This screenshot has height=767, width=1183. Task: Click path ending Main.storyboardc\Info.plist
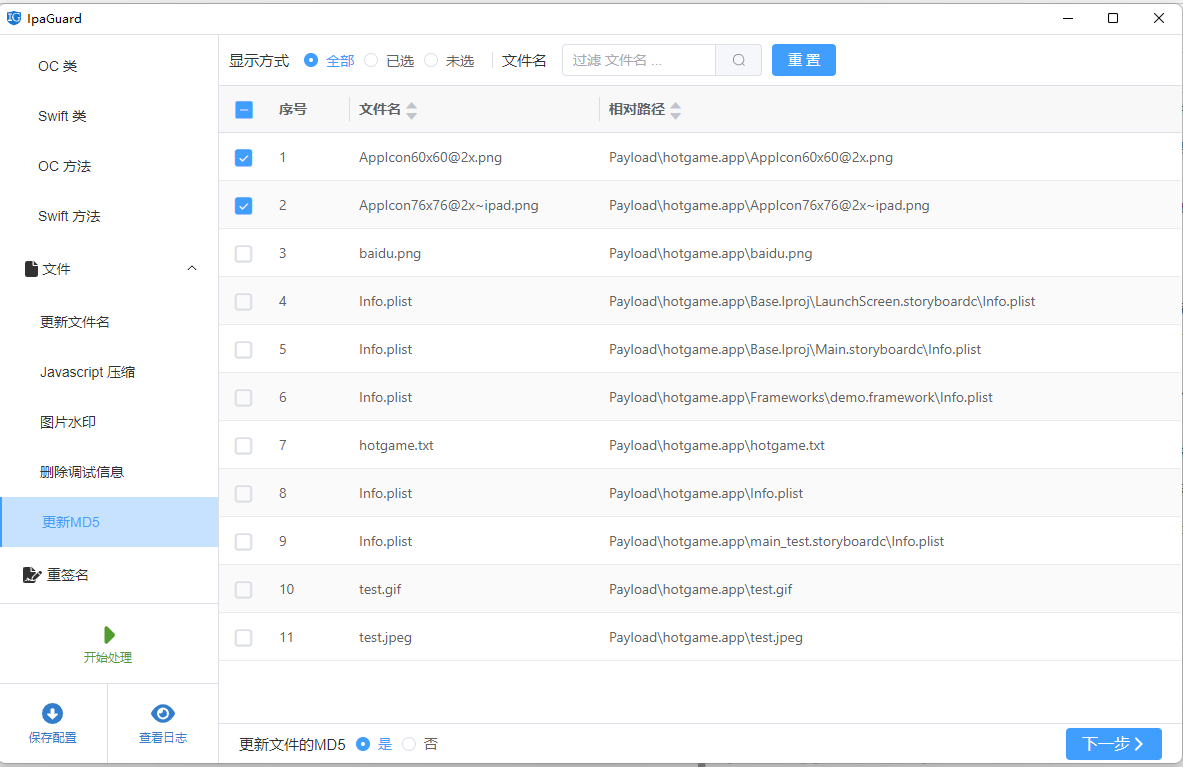795,349
